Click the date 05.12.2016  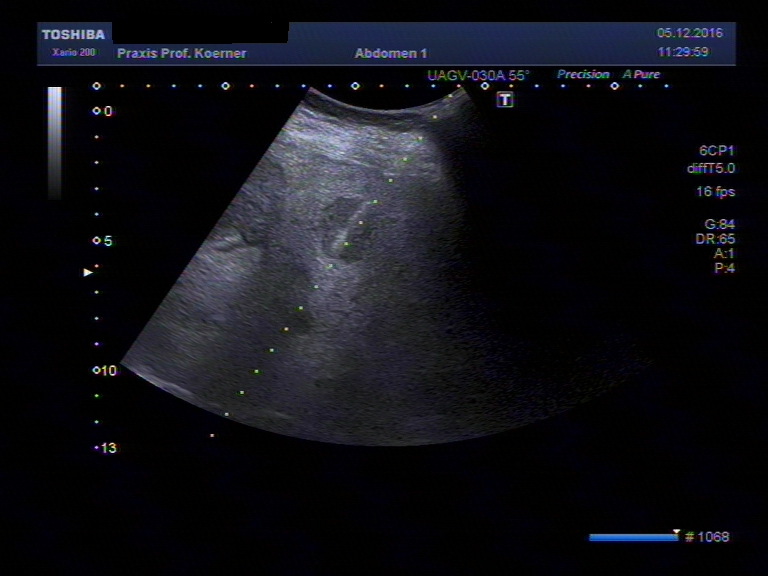[690, 33]
